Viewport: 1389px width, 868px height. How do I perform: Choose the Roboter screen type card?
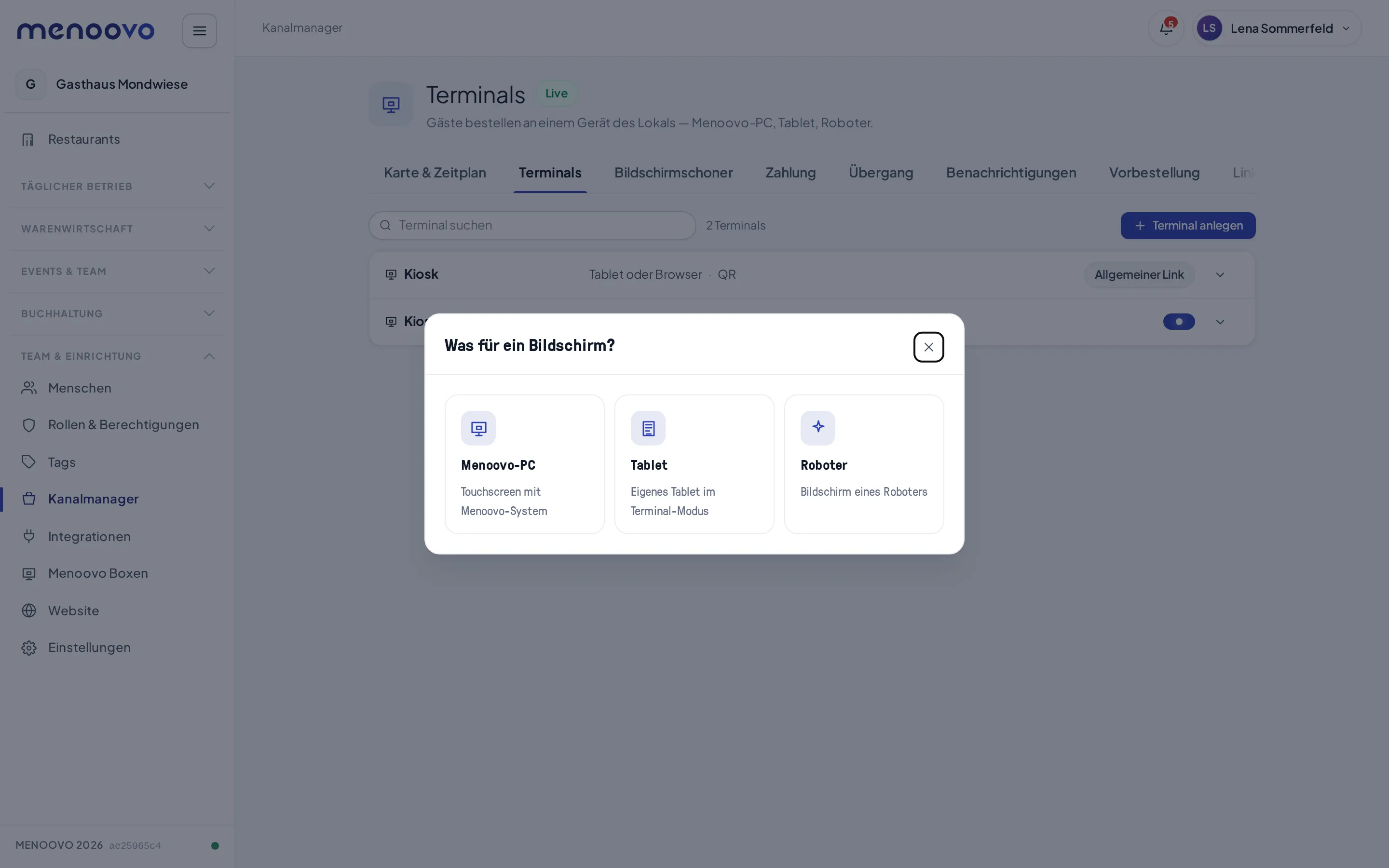[864, 464]
